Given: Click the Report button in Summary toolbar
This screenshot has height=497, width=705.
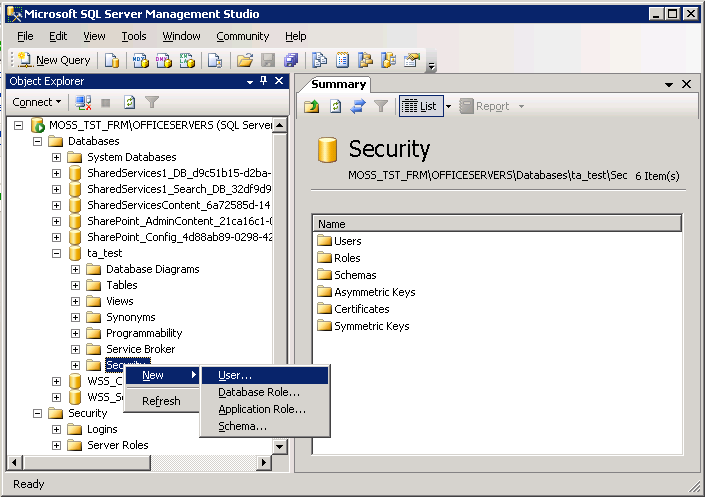Looking at the screenshot, I should point(485,107).
